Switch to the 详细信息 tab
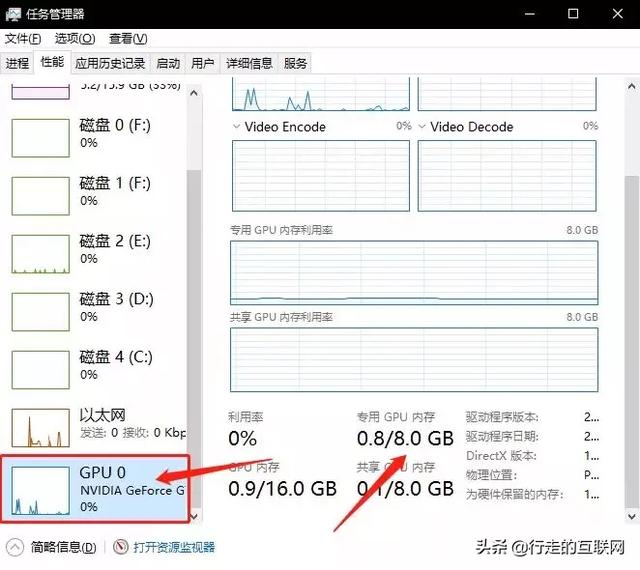 [249, 63]
